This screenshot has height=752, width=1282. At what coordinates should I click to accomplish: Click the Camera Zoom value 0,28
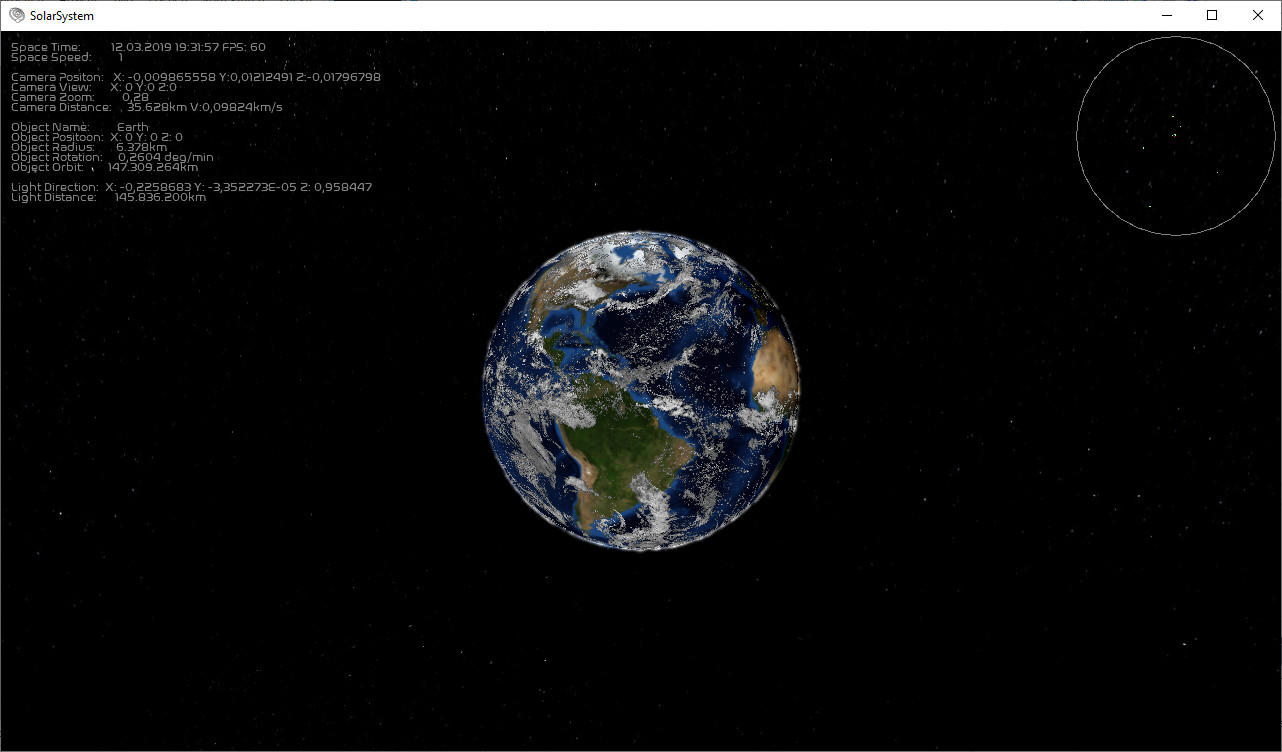(135, 97)
